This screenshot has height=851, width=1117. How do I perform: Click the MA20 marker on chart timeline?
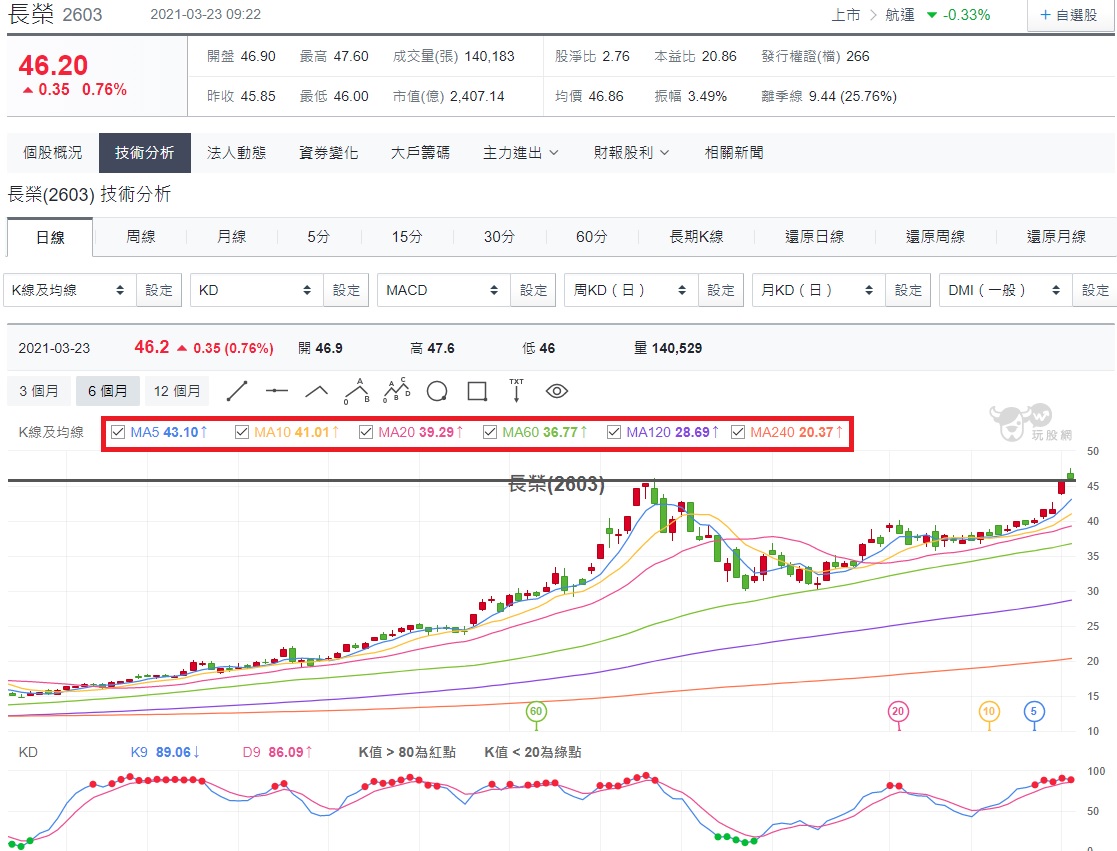898,711
